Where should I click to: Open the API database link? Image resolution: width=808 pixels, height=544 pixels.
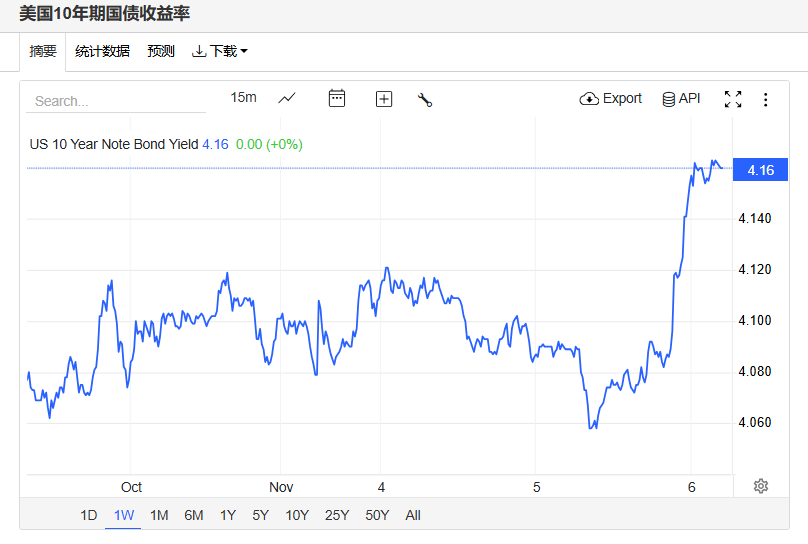click(x=681, y=98)
